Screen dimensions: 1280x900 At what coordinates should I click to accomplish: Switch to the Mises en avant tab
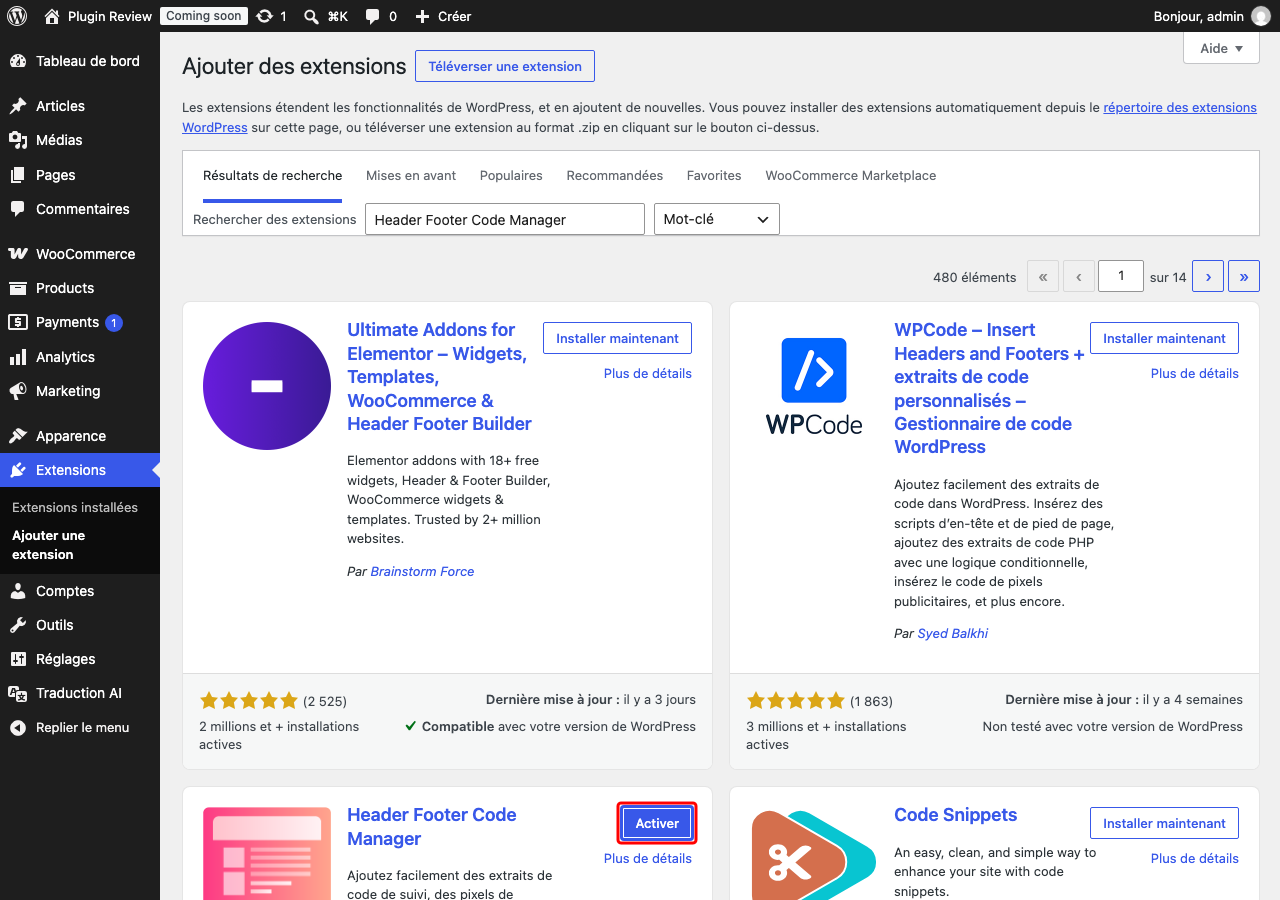[411, 176]
